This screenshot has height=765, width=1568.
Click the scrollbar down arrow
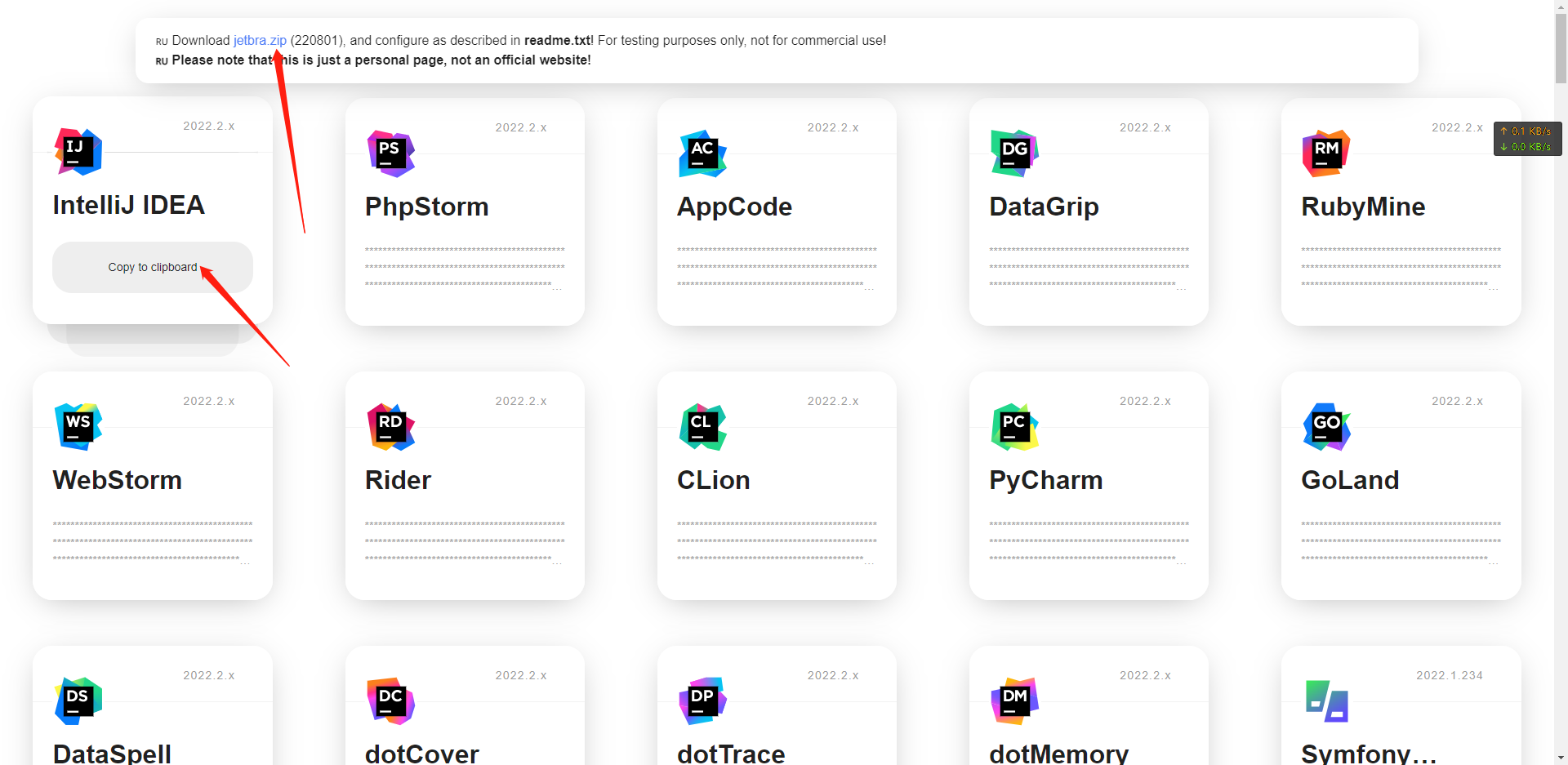[x=1561, y=758]
